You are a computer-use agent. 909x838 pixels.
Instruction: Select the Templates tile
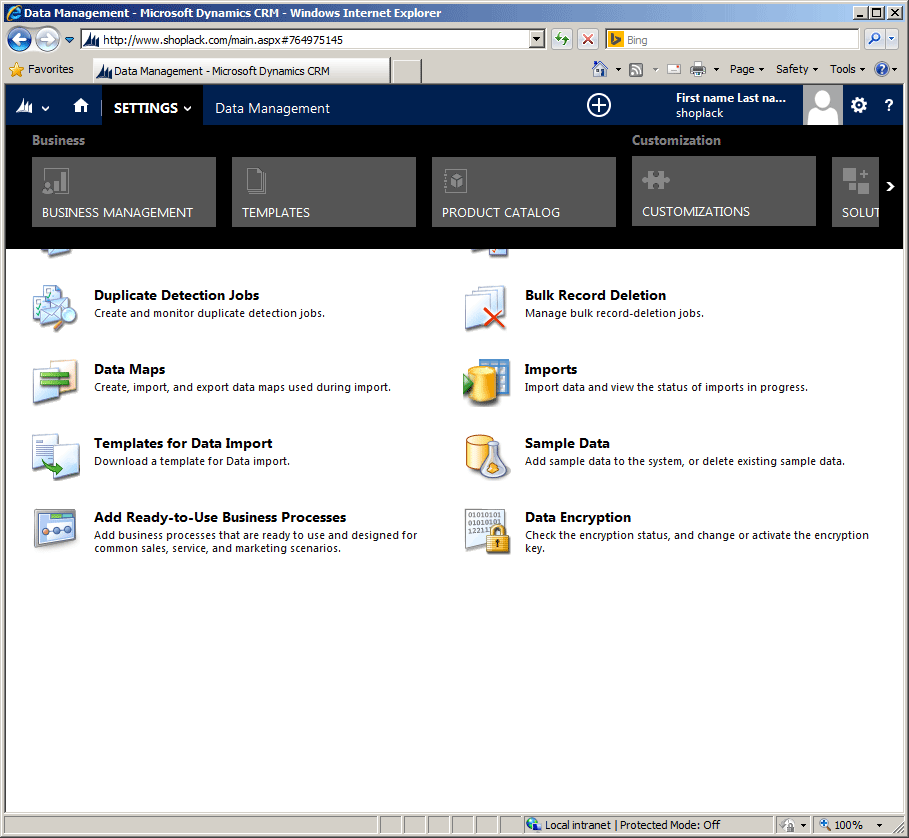pos(324,192)
